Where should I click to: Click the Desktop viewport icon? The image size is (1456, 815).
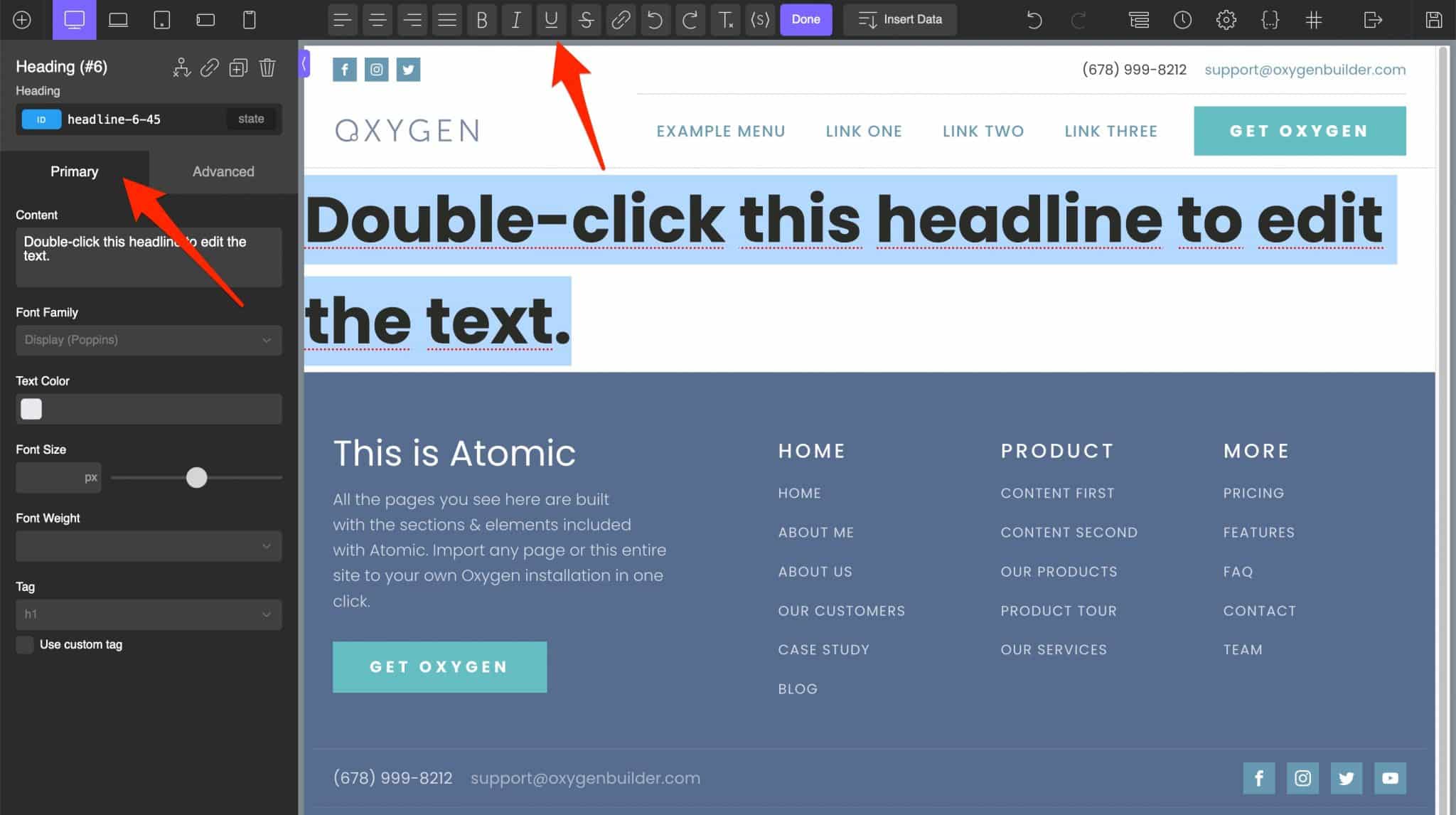[73, 19]
